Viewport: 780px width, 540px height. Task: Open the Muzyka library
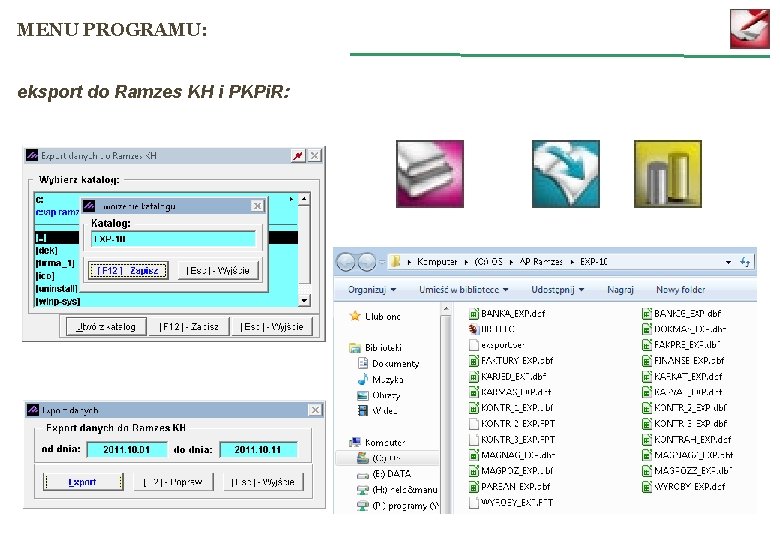click(381, 379)
